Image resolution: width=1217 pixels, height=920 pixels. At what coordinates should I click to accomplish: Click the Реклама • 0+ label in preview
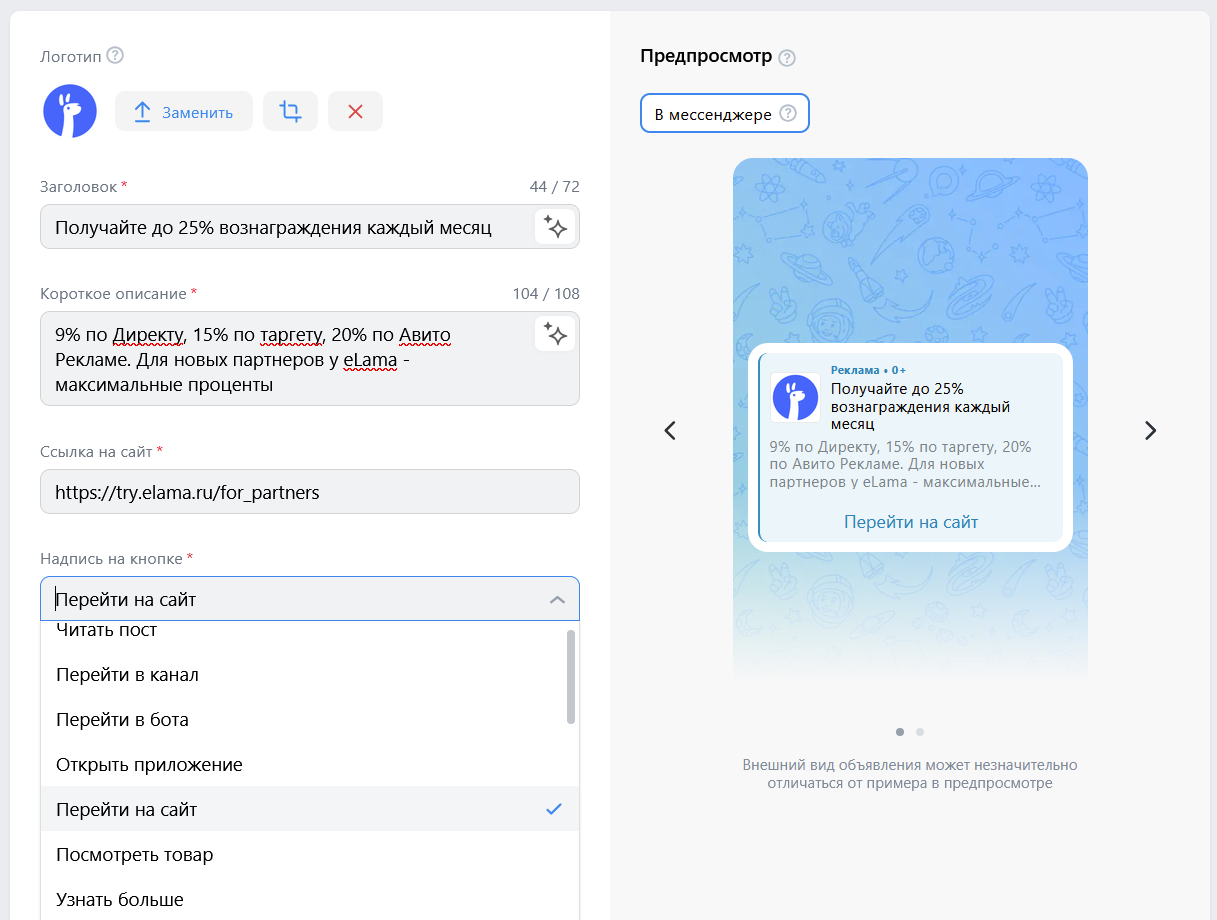tap(868, 370)
